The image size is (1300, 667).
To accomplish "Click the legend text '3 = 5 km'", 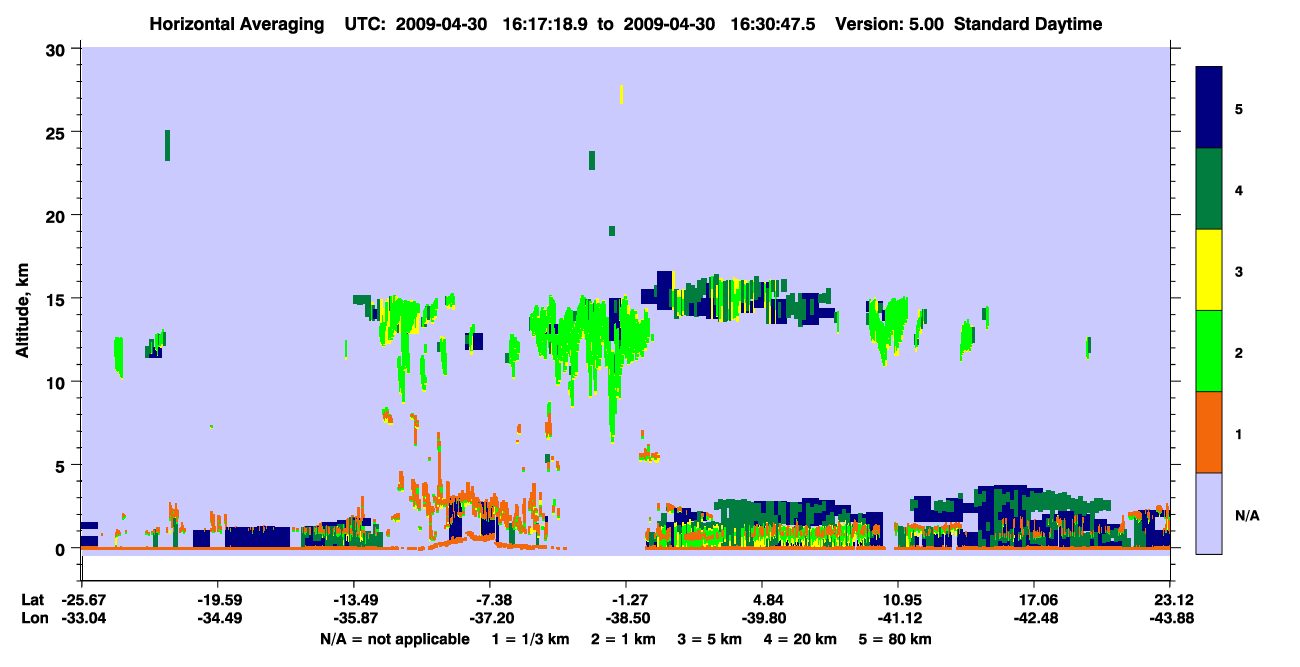I will pyautogui.click(x=711, y=639).
